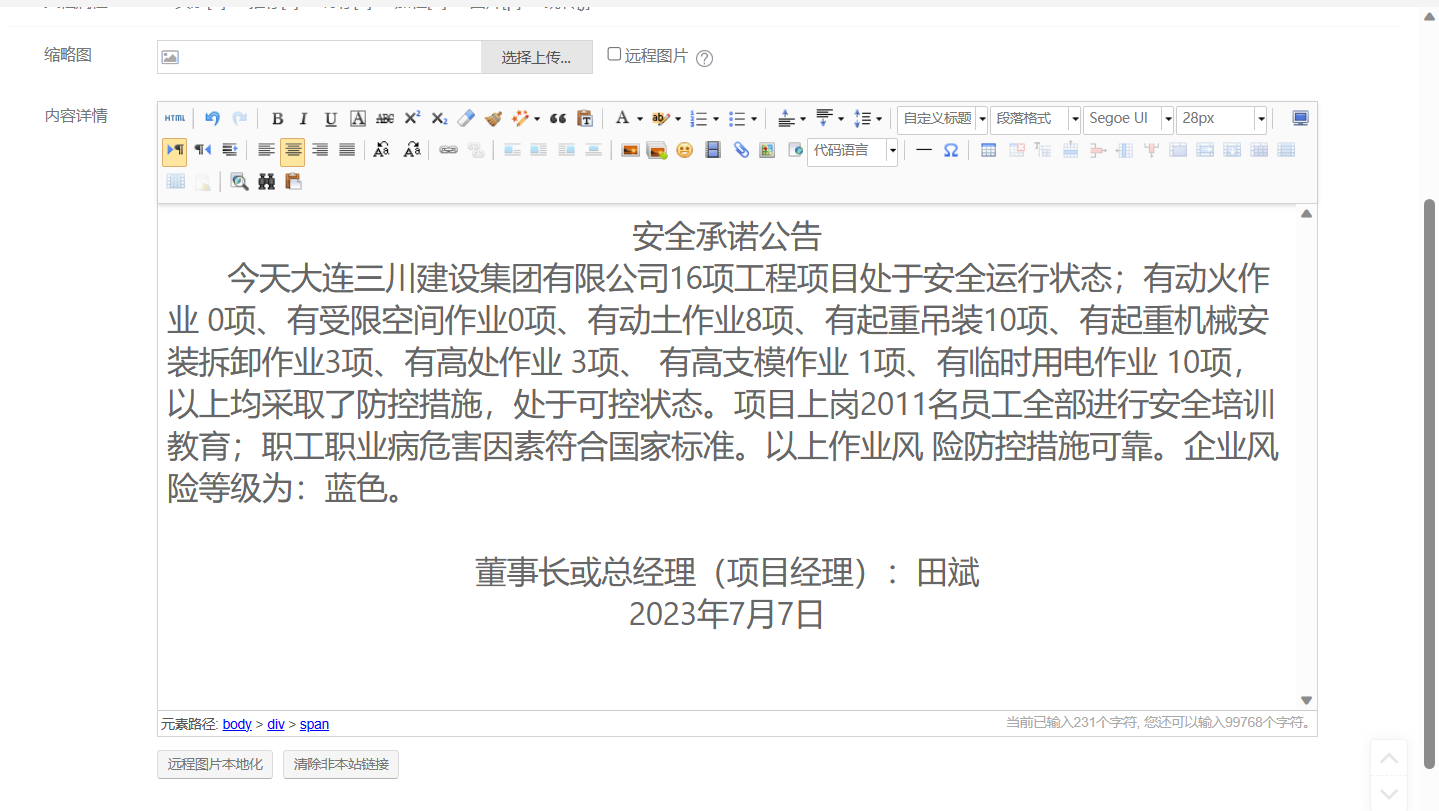The image size is (1439, 811).
Task: Open multi-image upload dialog
Action: click(657, 150)
